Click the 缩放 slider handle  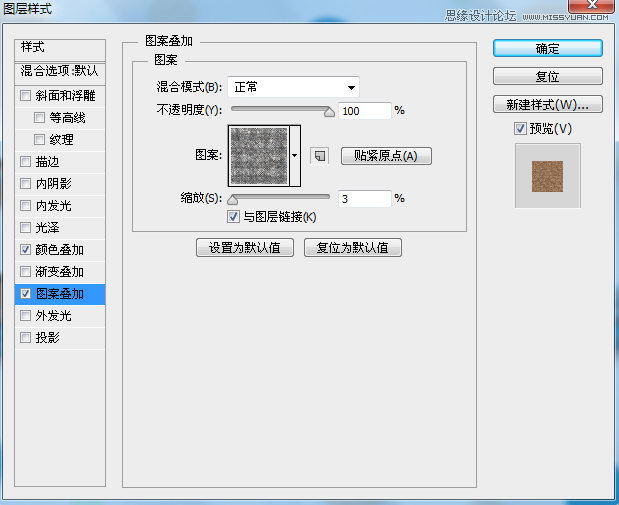(x=233, y=200)
